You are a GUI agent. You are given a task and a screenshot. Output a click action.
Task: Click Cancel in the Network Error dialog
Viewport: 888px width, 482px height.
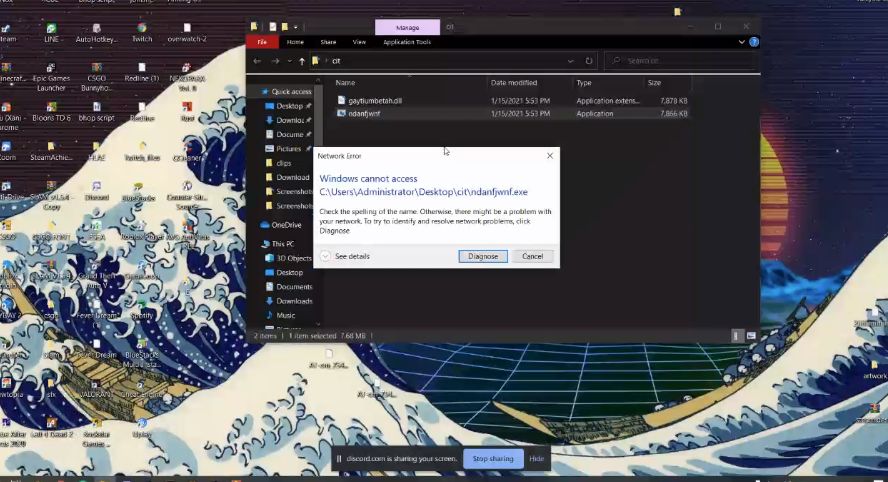[x=532, y=256]
